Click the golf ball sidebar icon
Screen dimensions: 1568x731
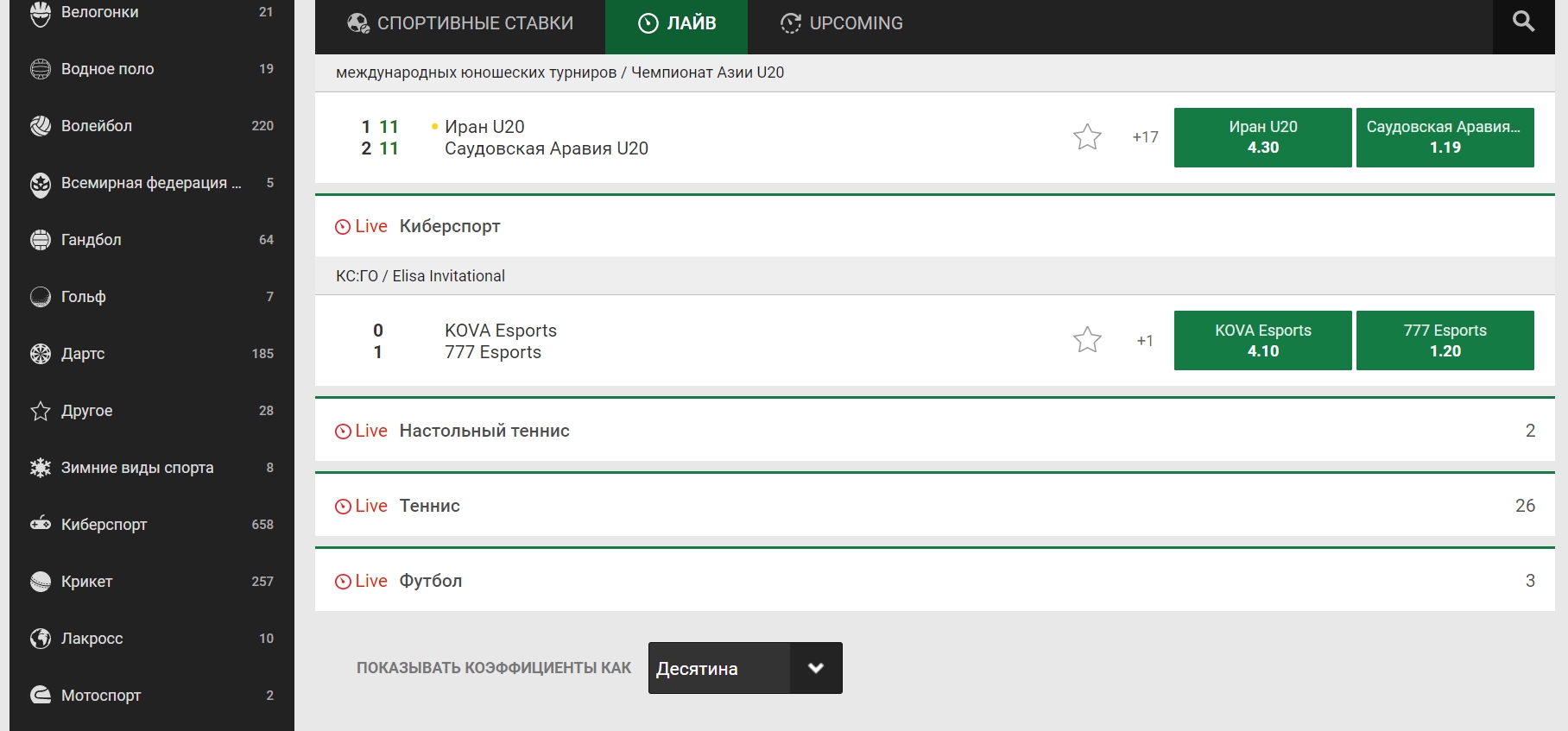point(41,297)
